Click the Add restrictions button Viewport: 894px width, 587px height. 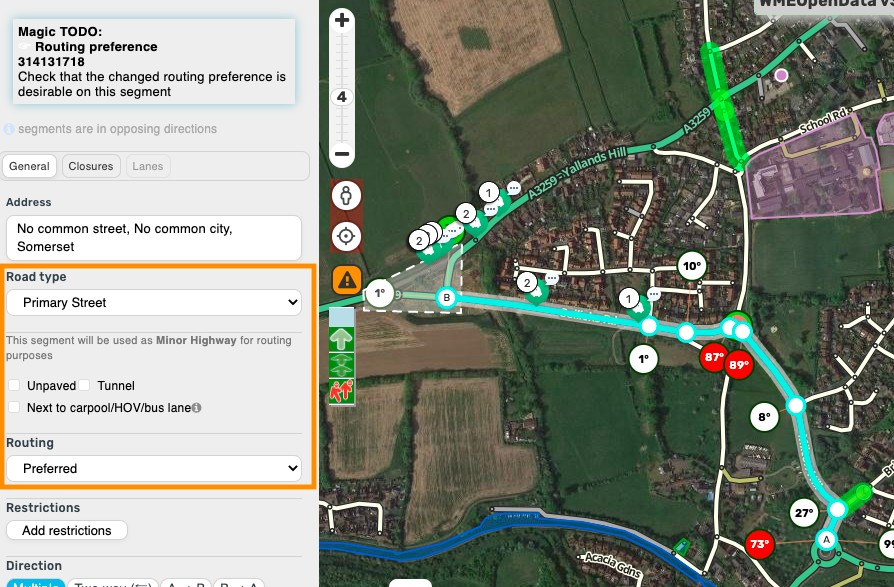pos(67,531)
